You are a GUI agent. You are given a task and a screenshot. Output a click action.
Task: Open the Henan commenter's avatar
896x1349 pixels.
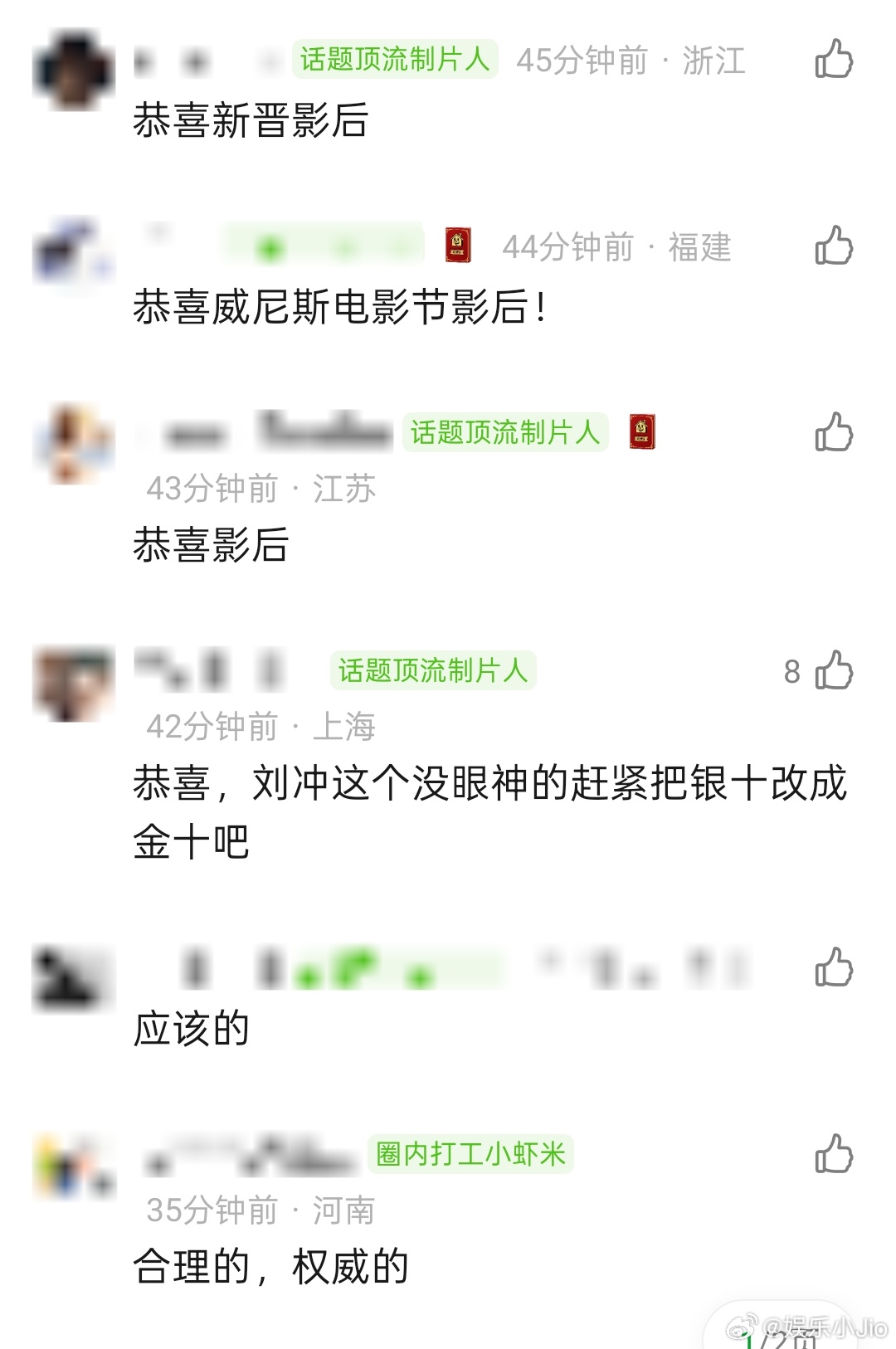tap(74, 1166)
